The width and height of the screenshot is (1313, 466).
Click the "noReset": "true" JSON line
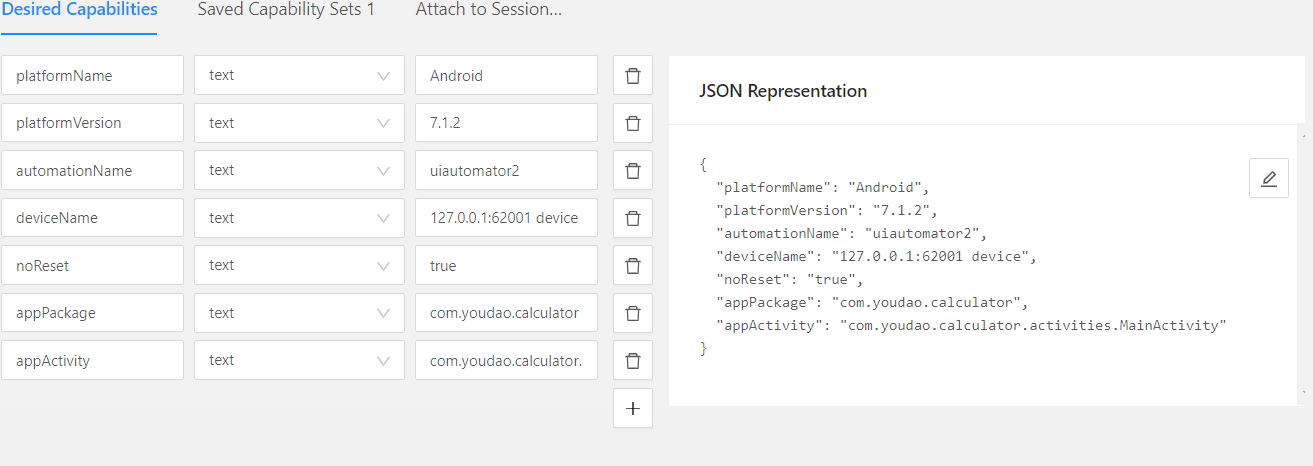click(x=789, y=279)
